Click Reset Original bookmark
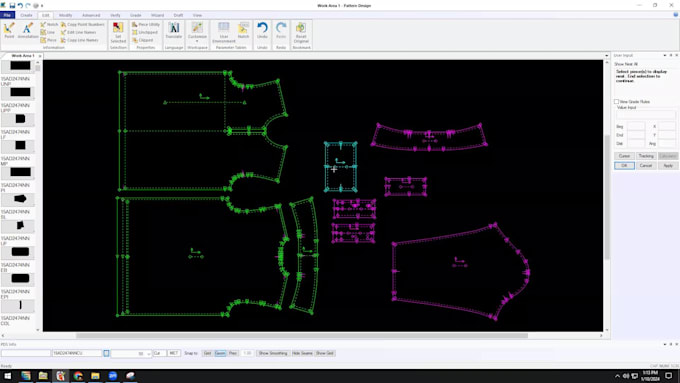The width and height of the screenshot is (680, 383). 301,33
